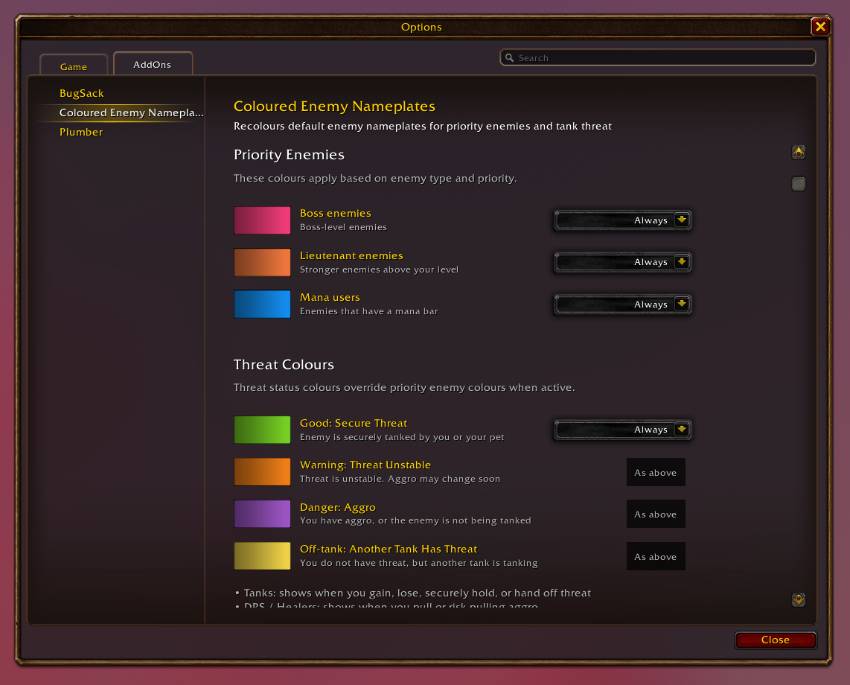Viewport: 850px width, 685px height.
Task: Switch to the Game tab
Action: [73, 66]
